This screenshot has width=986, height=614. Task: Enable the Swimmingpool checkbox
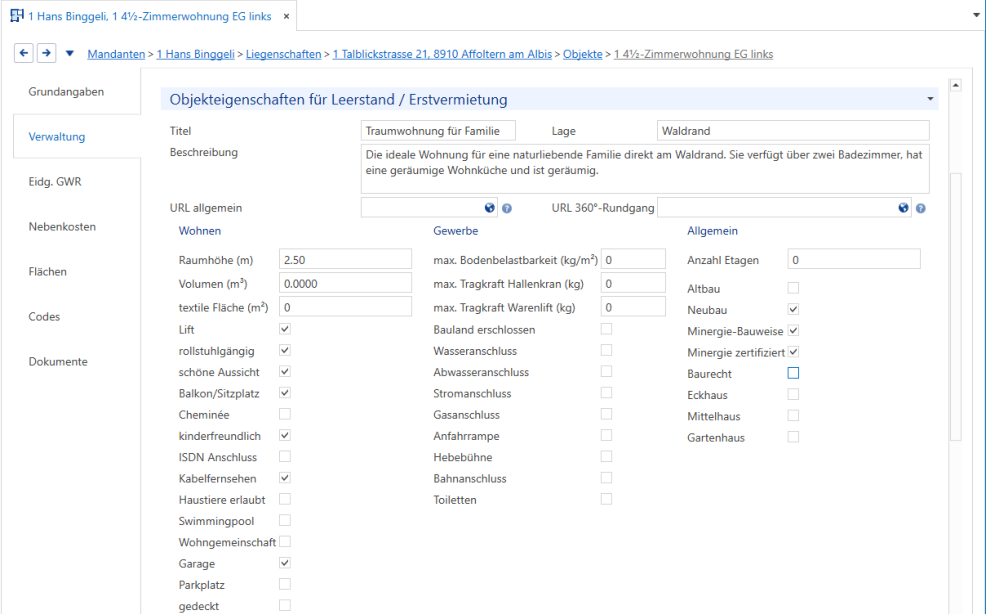click(285, 520)
